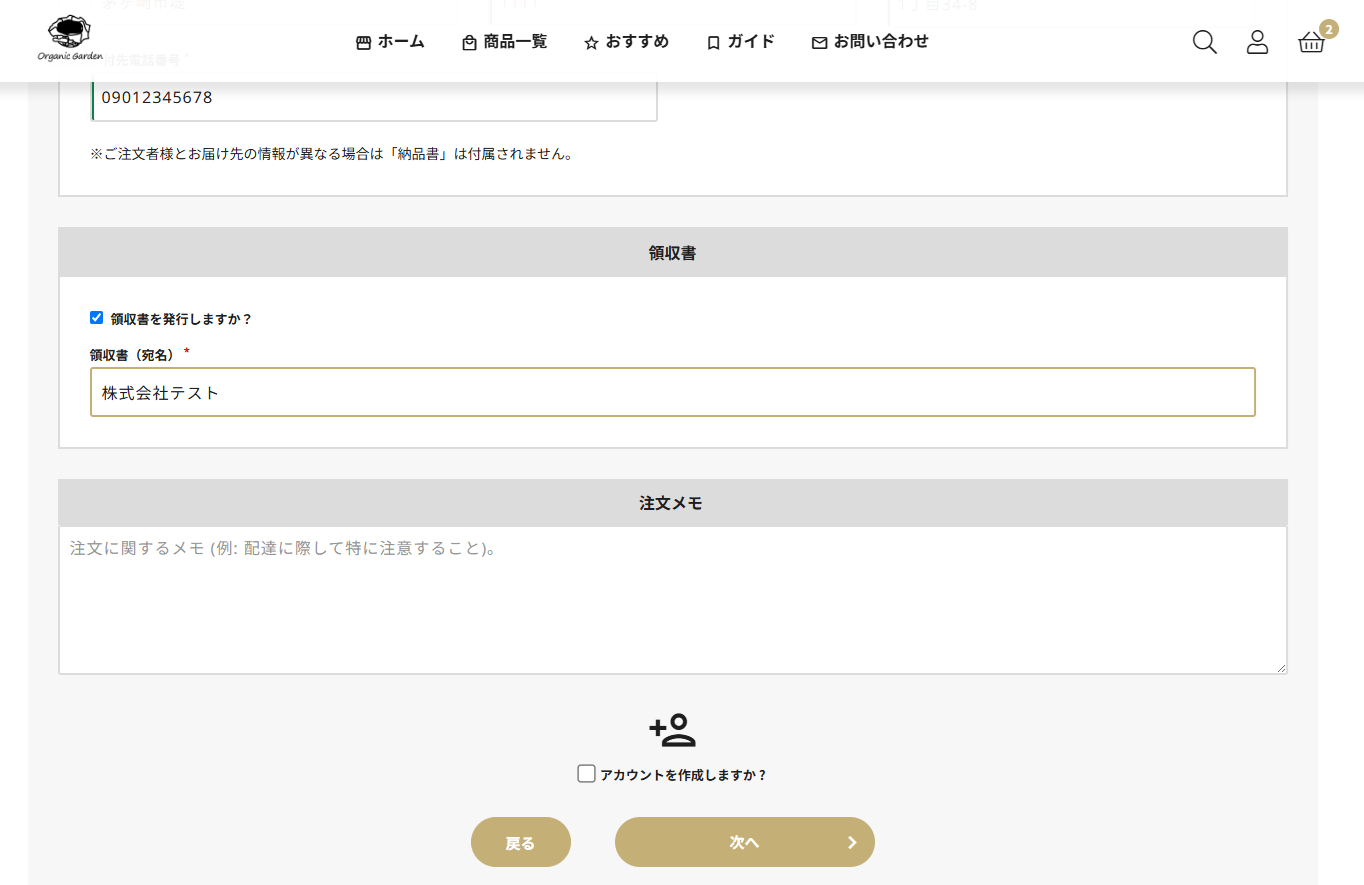Click the store icon beside ホーム
Image resolution: width=1364 pixels, height=885 pixels.
363,43
